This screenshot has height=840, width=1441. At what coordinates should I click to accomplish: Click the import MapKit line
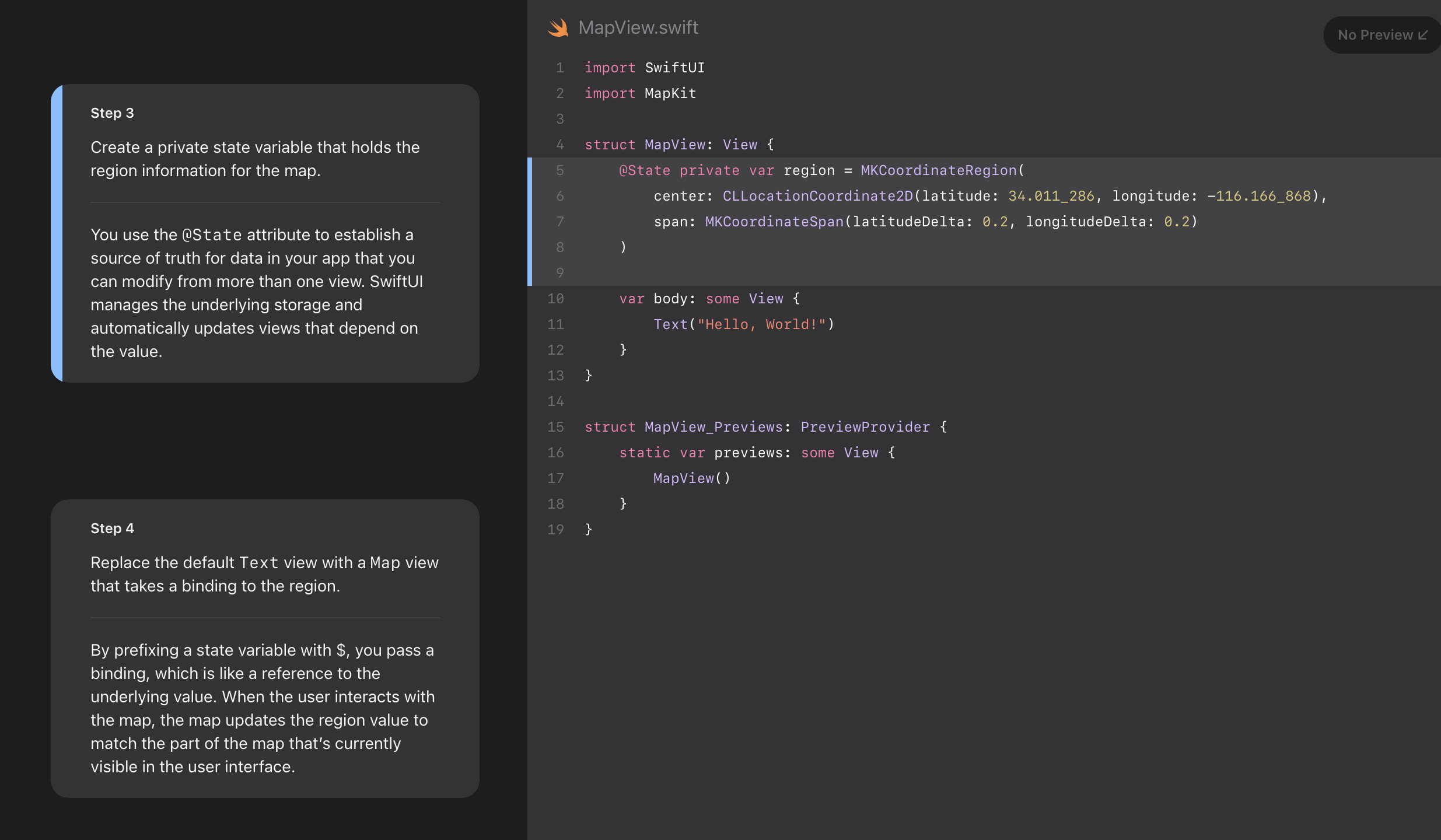[640, 93]
